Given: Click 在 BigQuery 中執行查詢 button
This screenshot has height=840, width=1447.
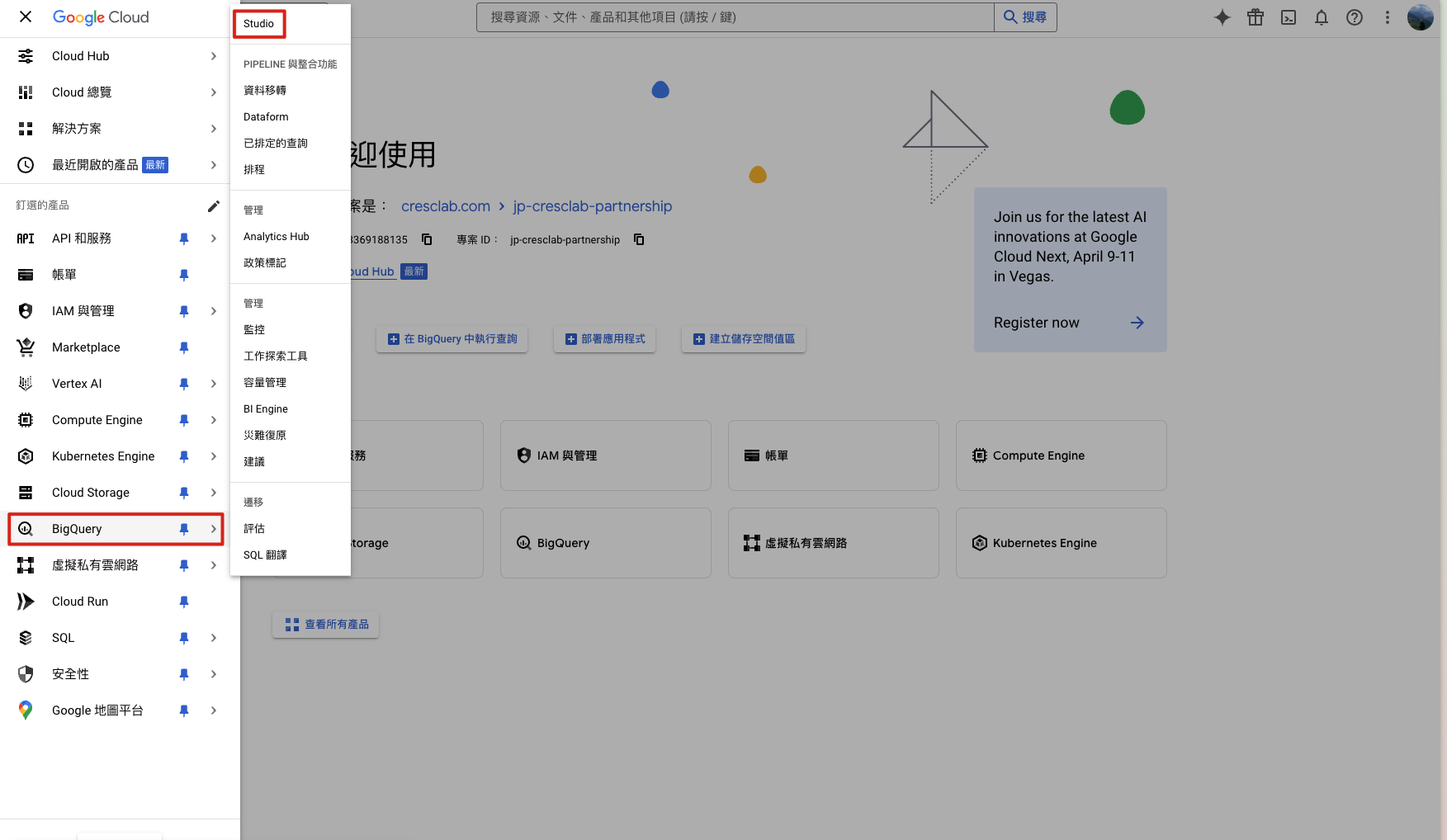Looking at the screenshot, I should coord(452,339).
